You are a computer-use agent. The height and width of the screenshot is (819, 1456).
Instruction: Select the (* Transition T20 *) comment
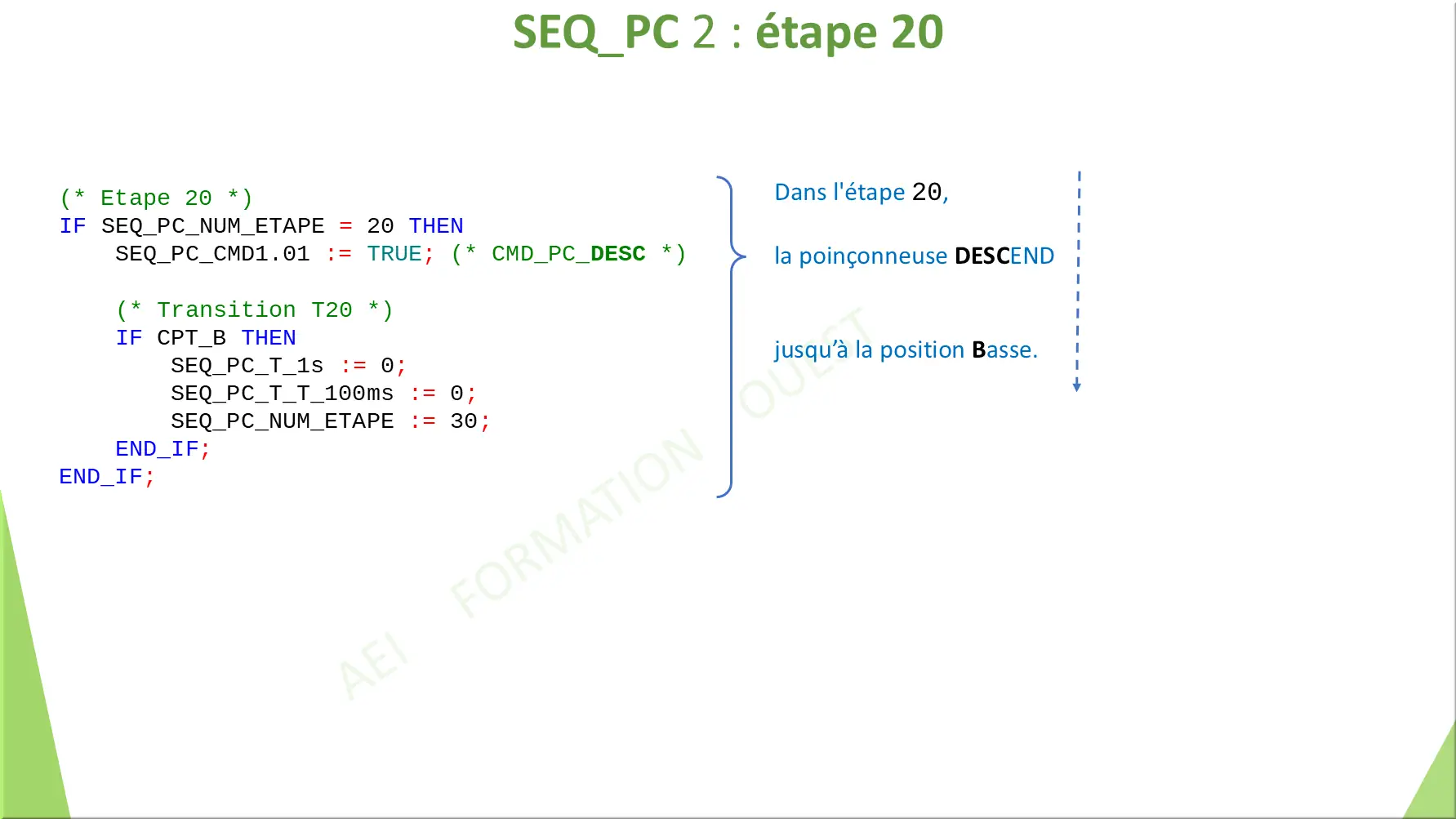coord(255,309)
